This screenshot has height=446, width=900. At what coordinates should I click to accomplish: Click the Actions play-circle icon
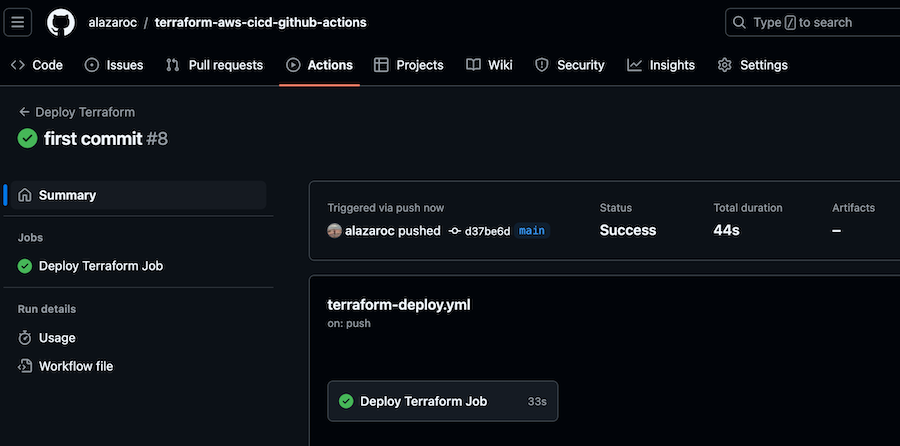coord(293,65)
